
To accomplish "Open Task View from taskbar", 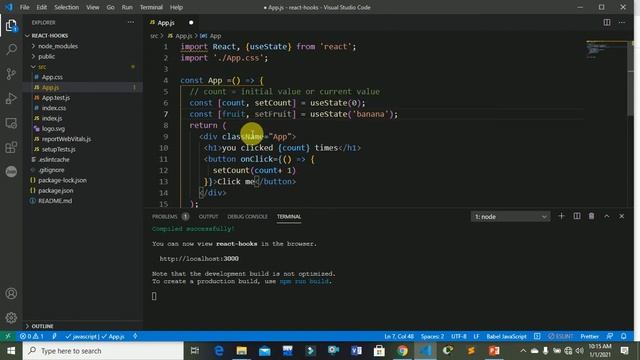I will pos(195,351).
